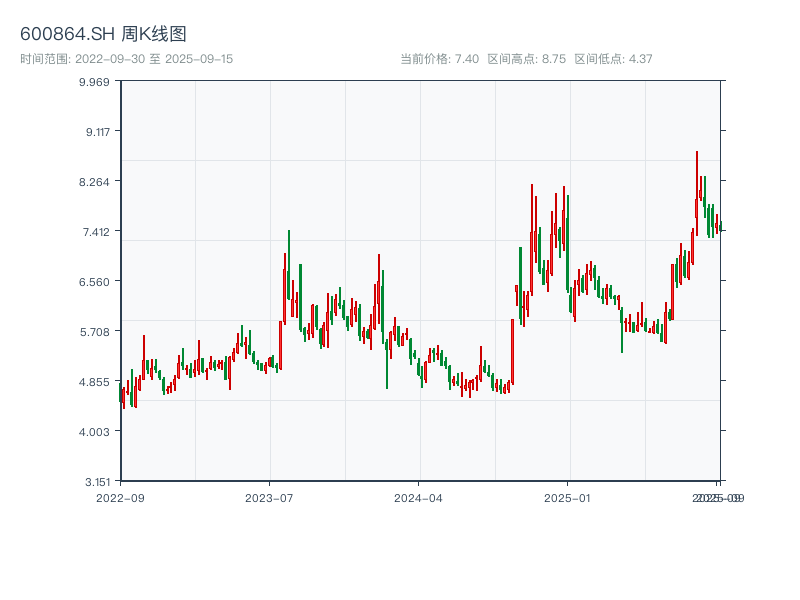
Task: Click the chart title 600864.SH 周K线图
Action: [x=103, y=34]
